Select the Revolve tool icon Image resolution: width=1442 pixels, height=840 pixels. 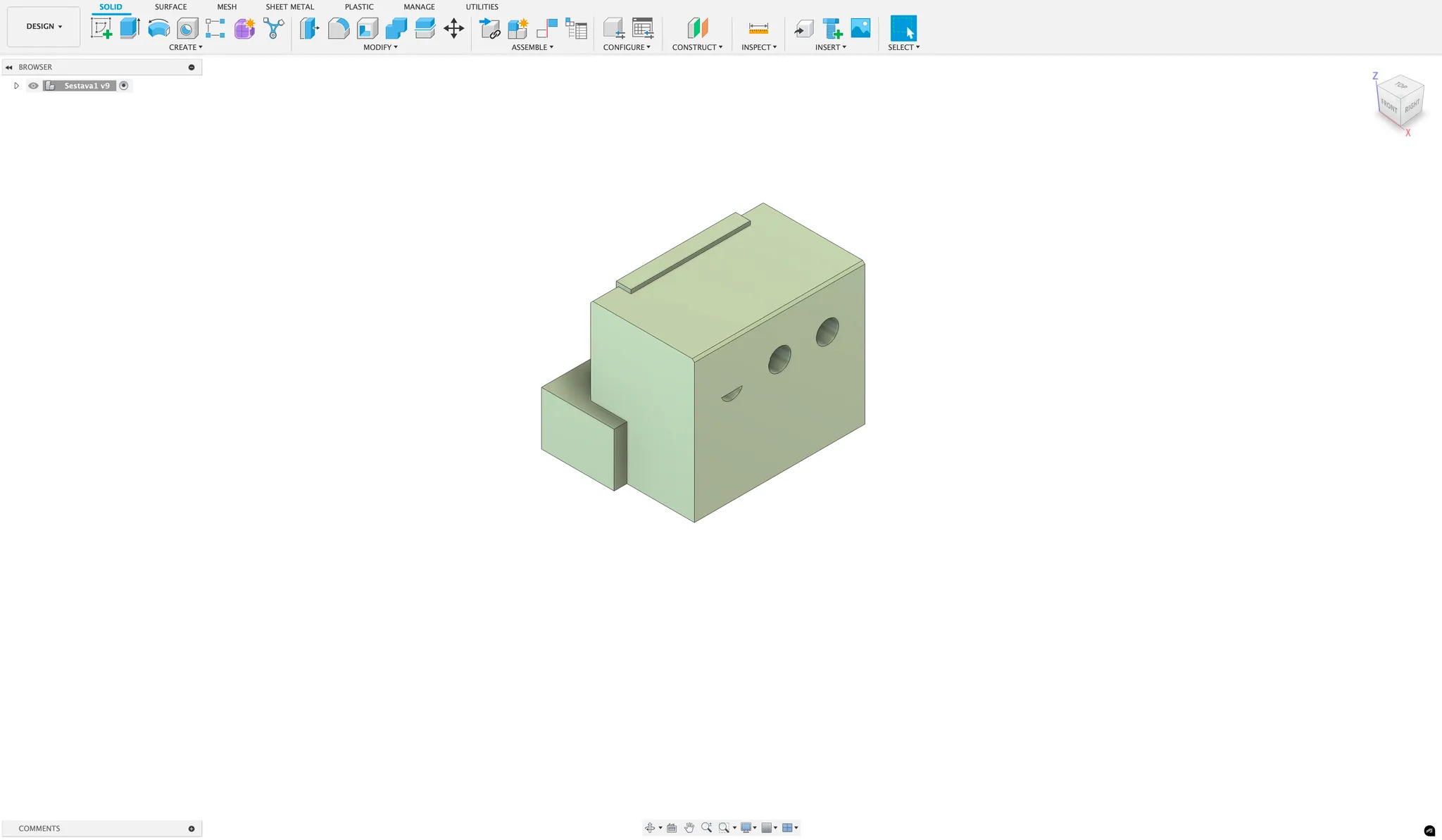tap(159, 28)
